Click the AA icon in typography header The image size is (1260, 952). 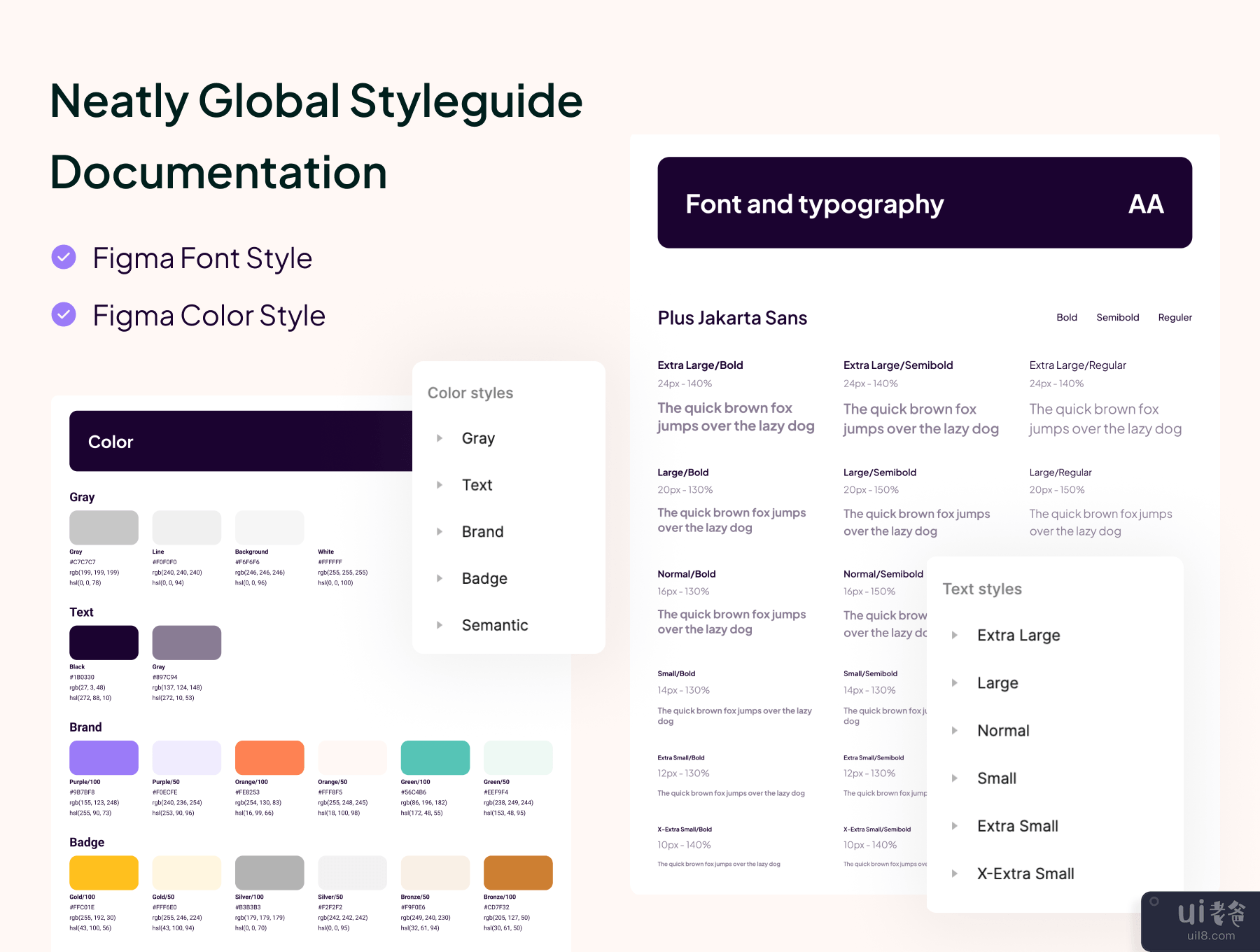click(x=1145, y=204)
